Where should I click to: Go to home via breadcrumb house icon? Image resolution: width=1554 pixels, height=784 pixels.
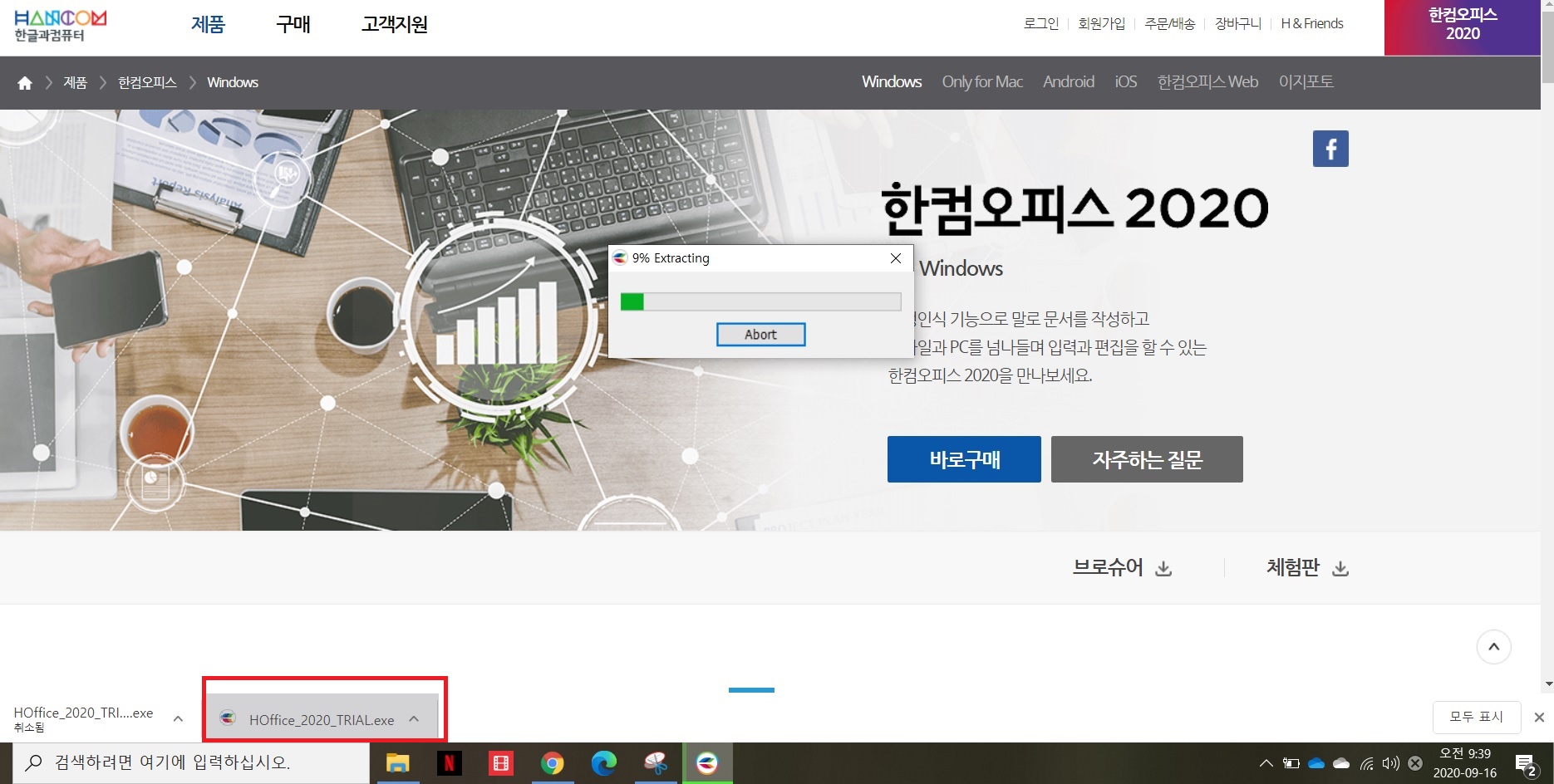click(x=25, y=83)
